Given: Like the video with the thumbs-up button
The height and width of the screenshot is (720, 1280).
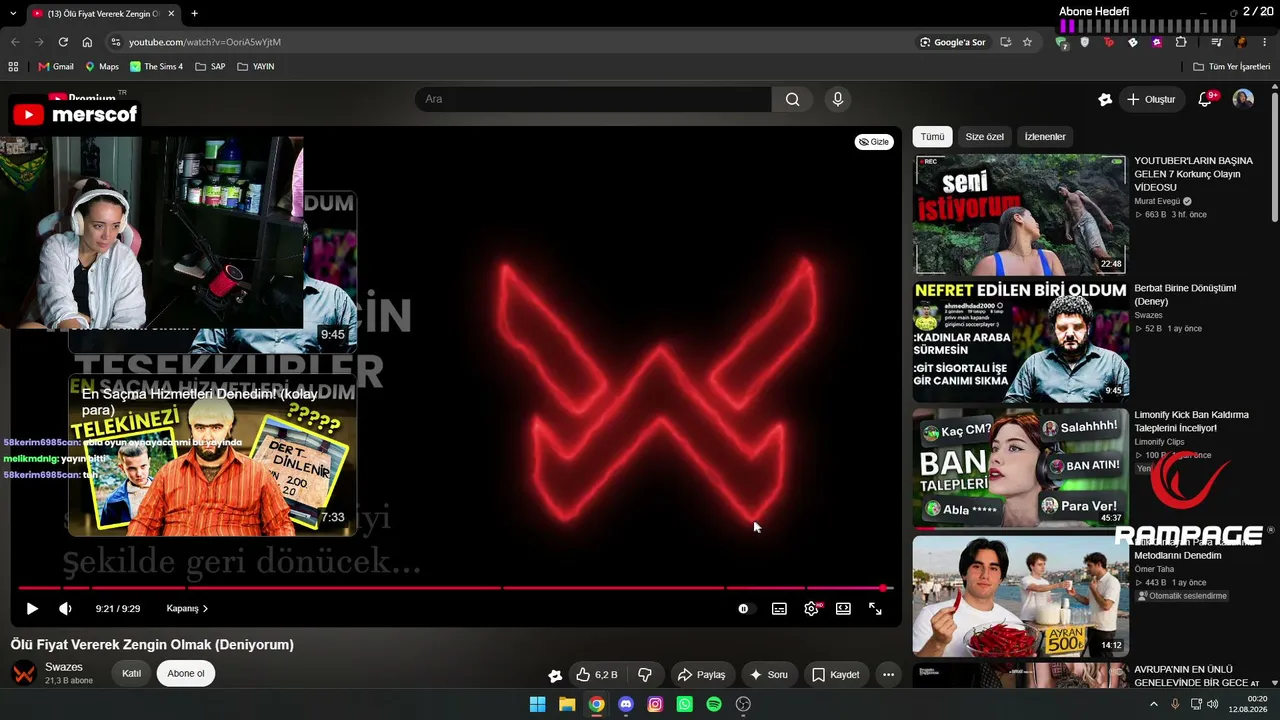Looking at the screenshot, I should (597, 675).
